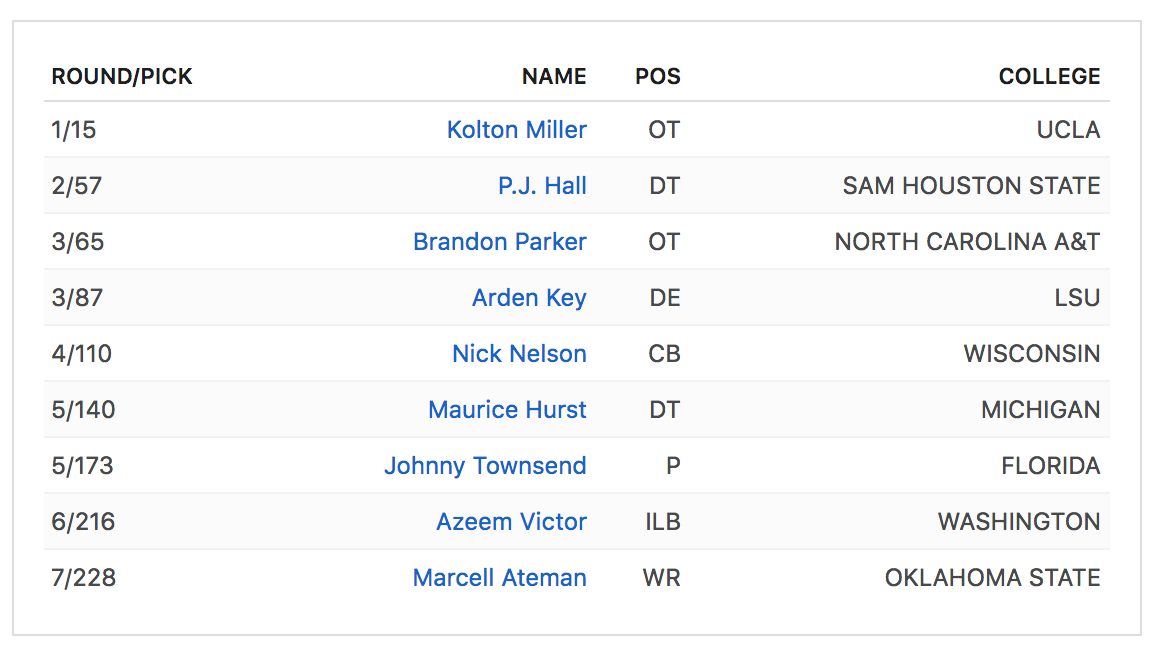Click the P.J. Hall link
The width and height of the screenshot is (1152, 650).
point(542,186)
